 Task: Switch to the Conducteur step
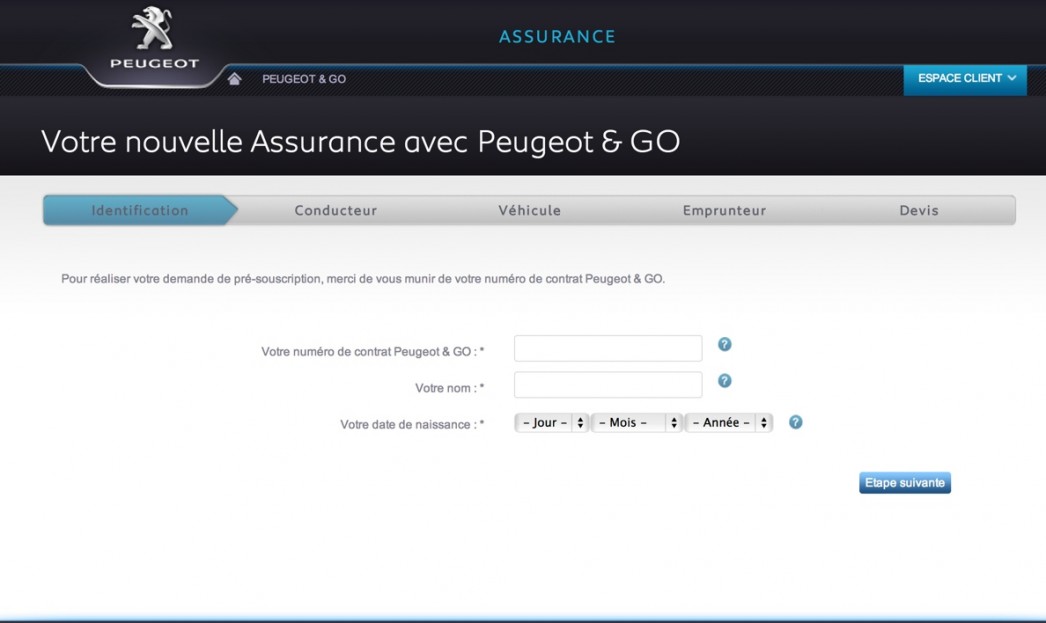point(336,210)
